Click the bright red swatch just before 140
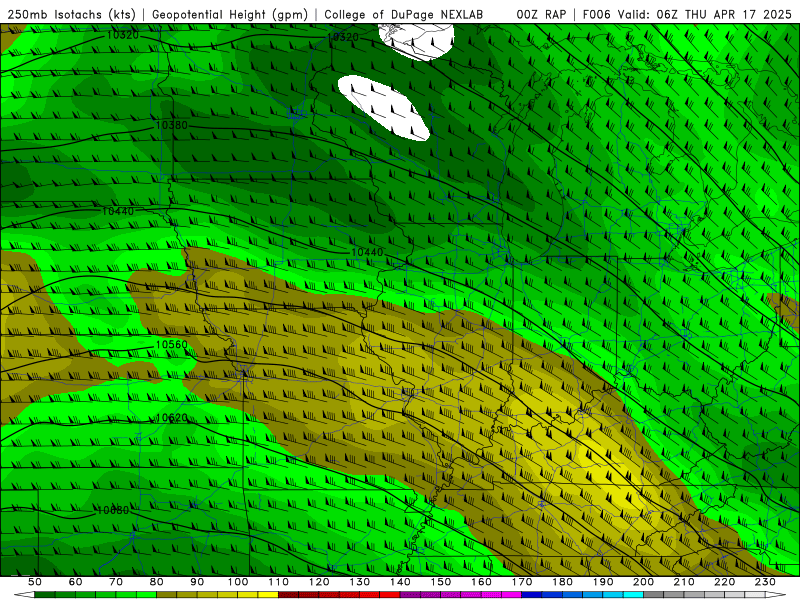This screenshot has height=600, width=800. point(390,594)
